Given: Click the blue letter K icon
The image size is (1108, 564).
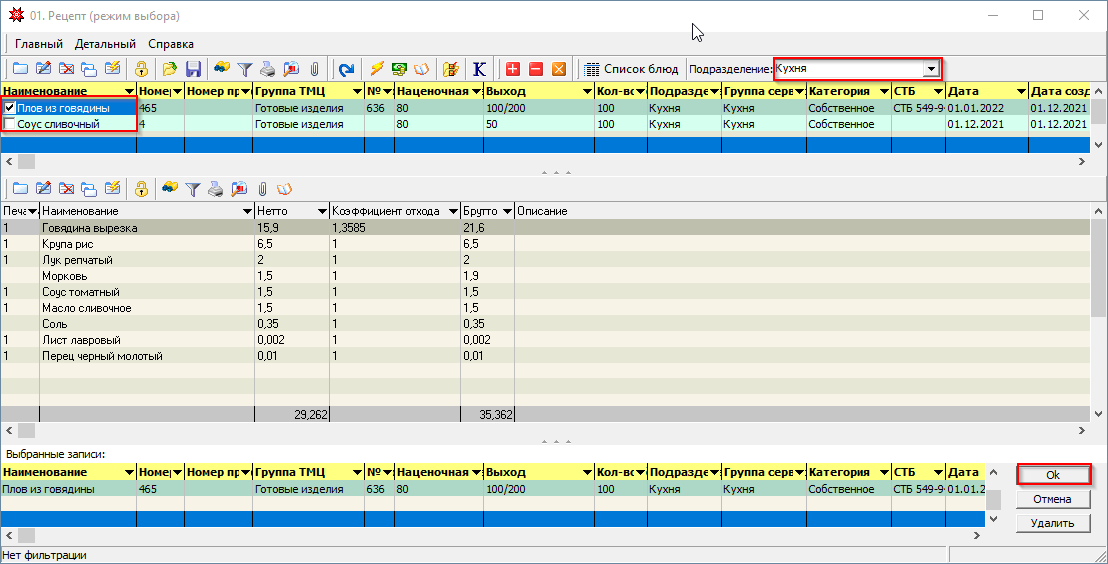Looking at the screenshot, I should coord(480,69).
